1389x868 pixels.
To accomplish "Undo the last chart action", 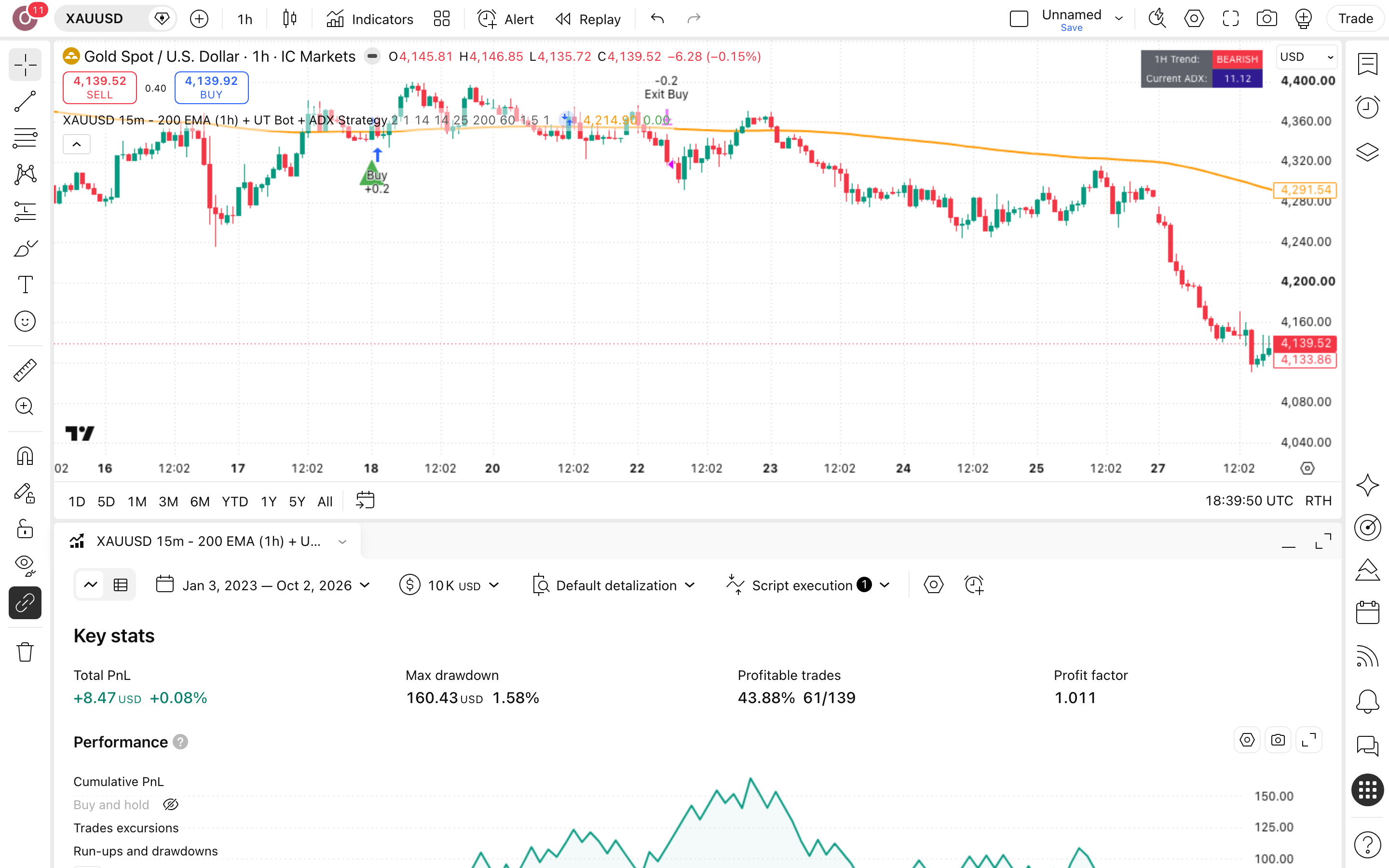I will point(657,19).
